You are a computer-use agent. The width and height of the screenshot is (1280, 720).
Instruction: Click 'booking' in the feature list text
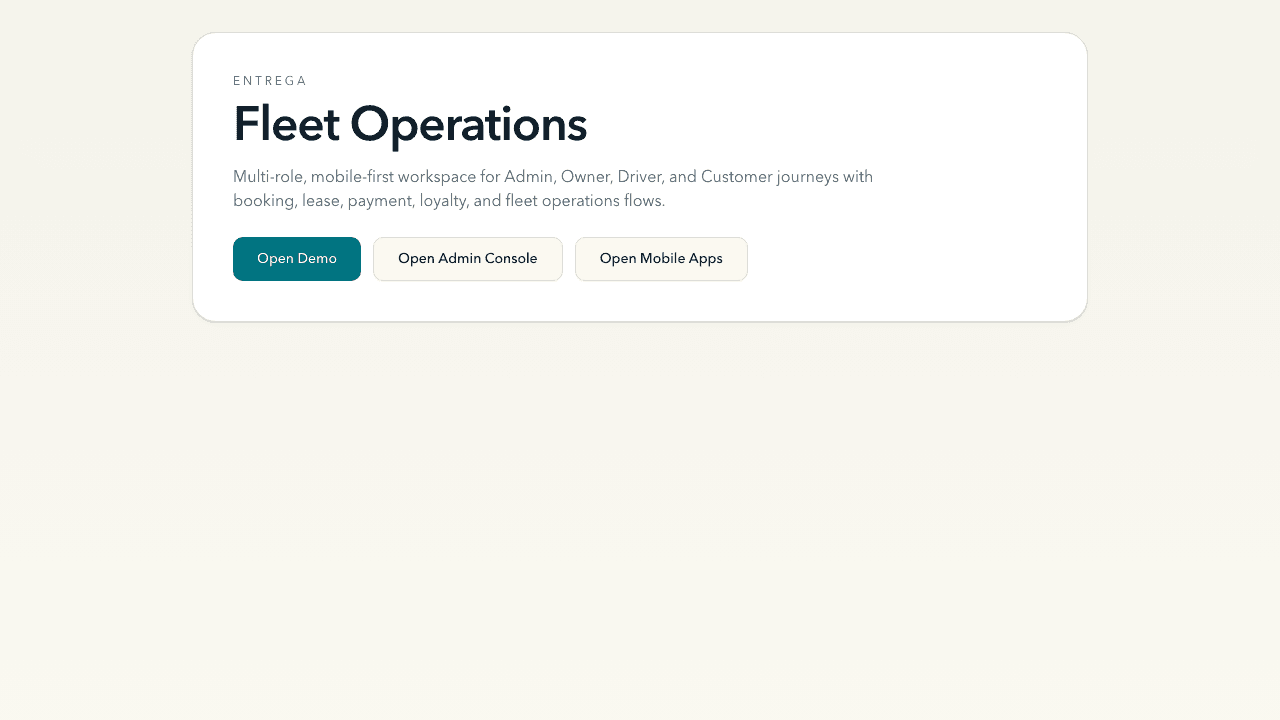(x=261, y=200)
